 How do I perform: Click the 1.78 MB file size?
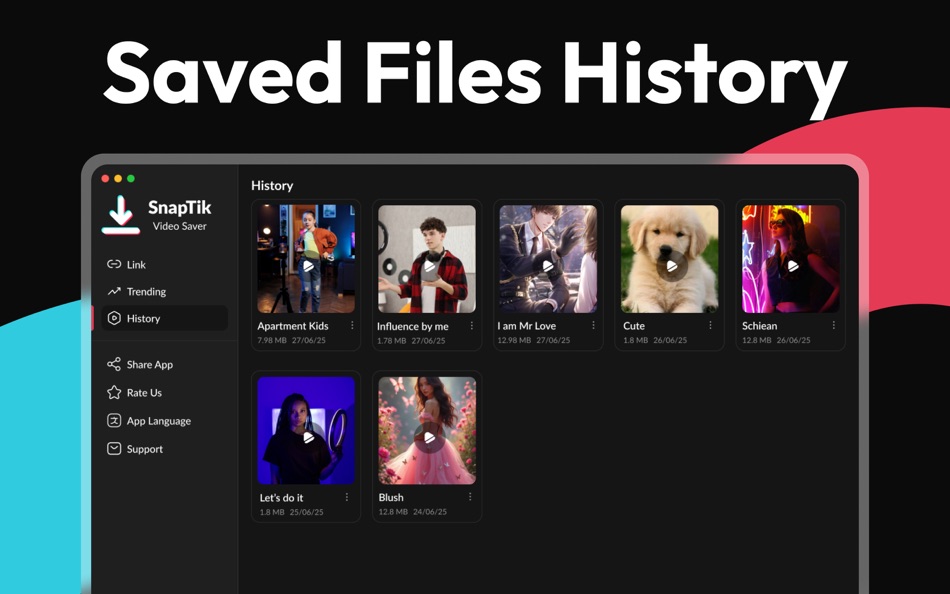coord(391,341)
